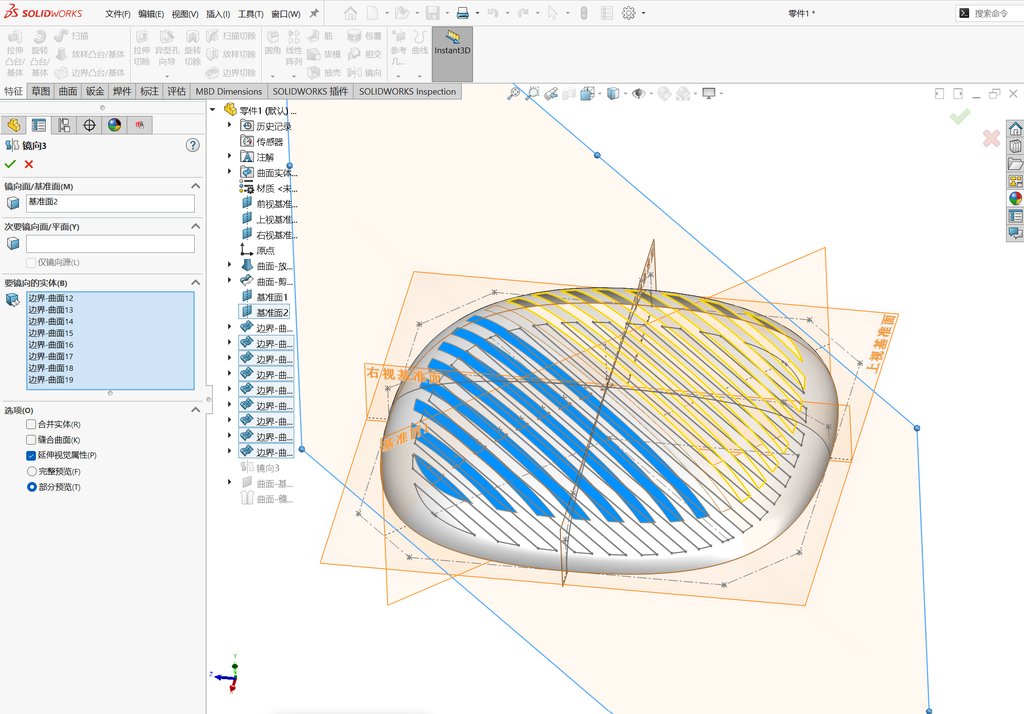Click the View Settings monitor icon
1024x714 pixels.
point(709,93)
